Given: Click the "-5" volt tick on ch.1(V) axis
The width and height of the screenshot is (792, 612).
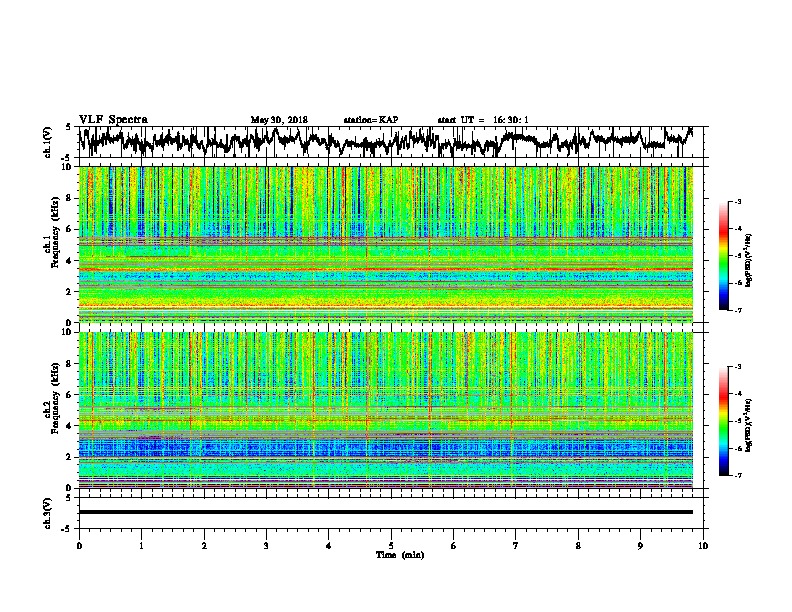Looking at the screenshot, I should click(67, 158).
